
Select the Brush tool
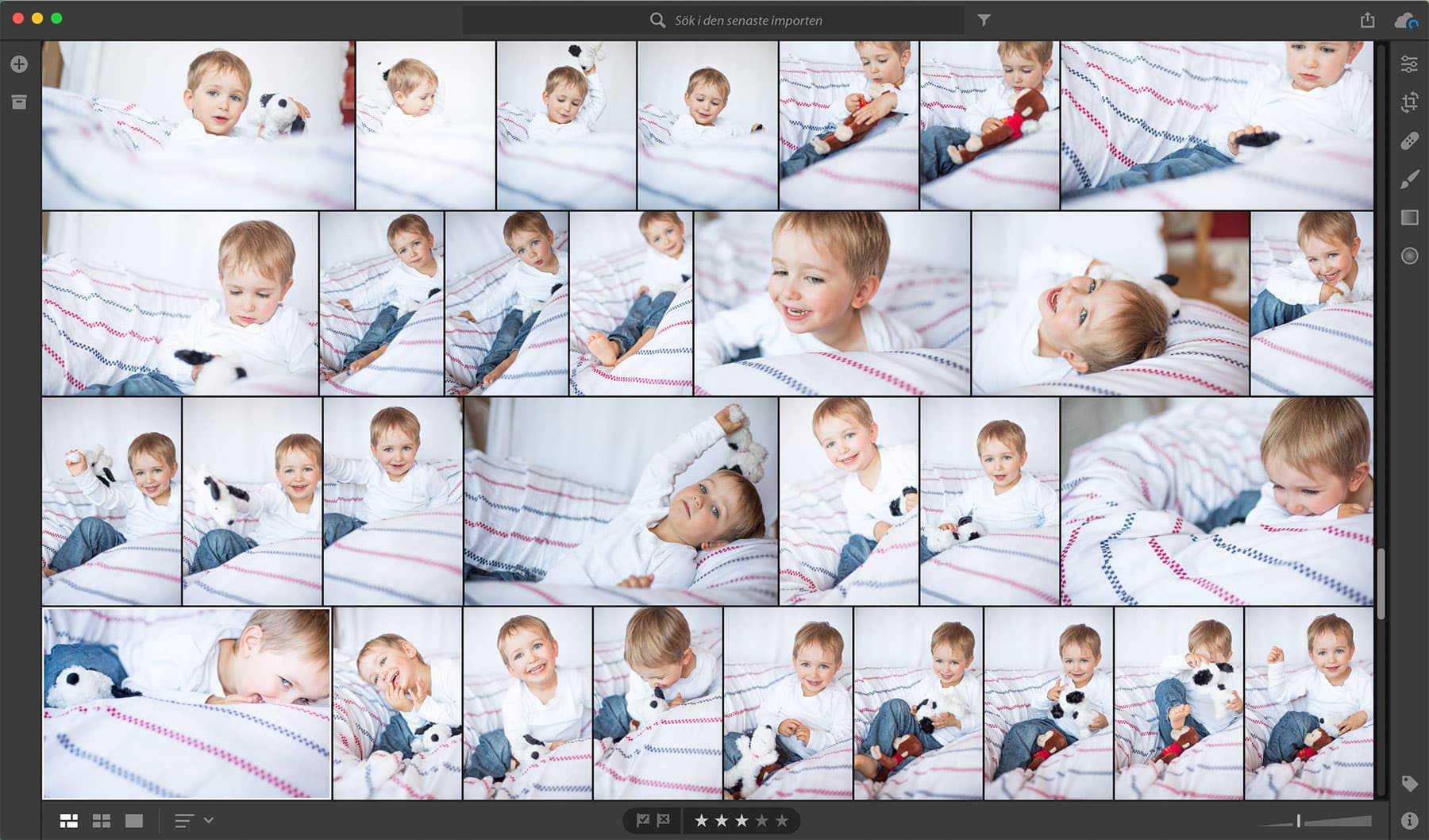(1409, 179)
